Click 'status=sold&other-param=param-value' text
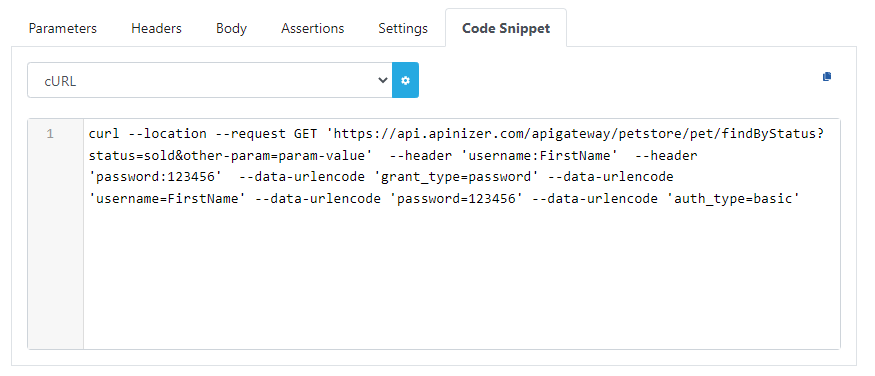Image resolution: width=875 pixels, height=376 pixels. coord(230,156)
